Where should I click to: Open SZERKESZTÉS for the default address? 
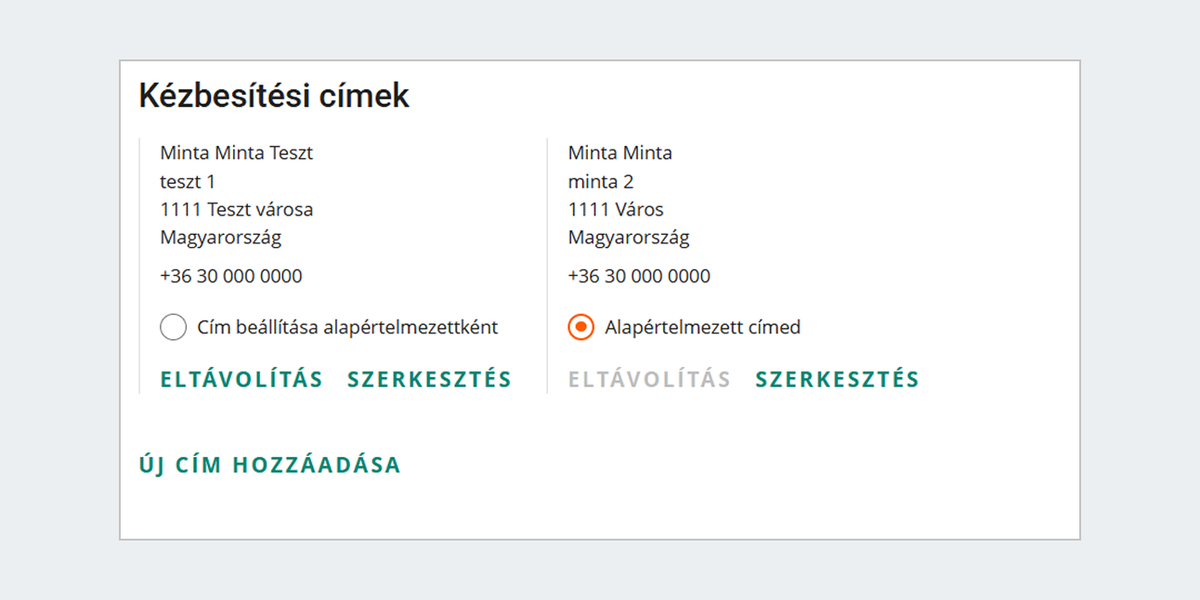[837, 379]
